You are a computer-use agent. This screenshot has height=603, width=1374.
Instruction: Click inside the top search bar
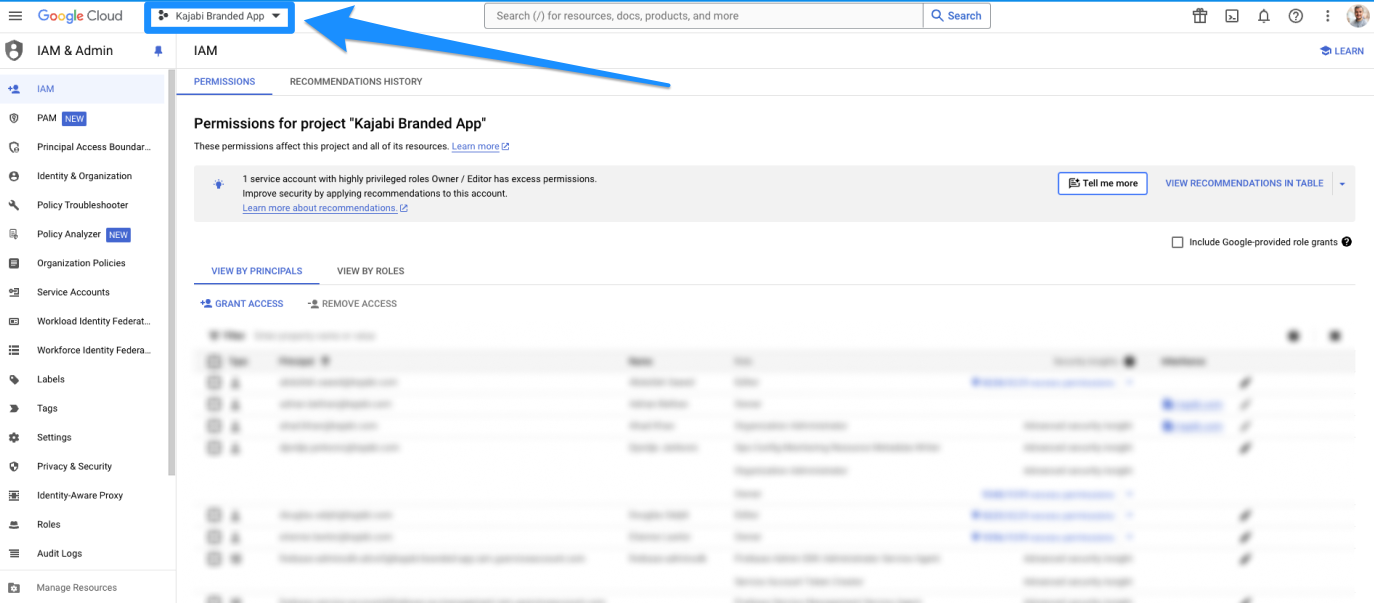point(700,15)
